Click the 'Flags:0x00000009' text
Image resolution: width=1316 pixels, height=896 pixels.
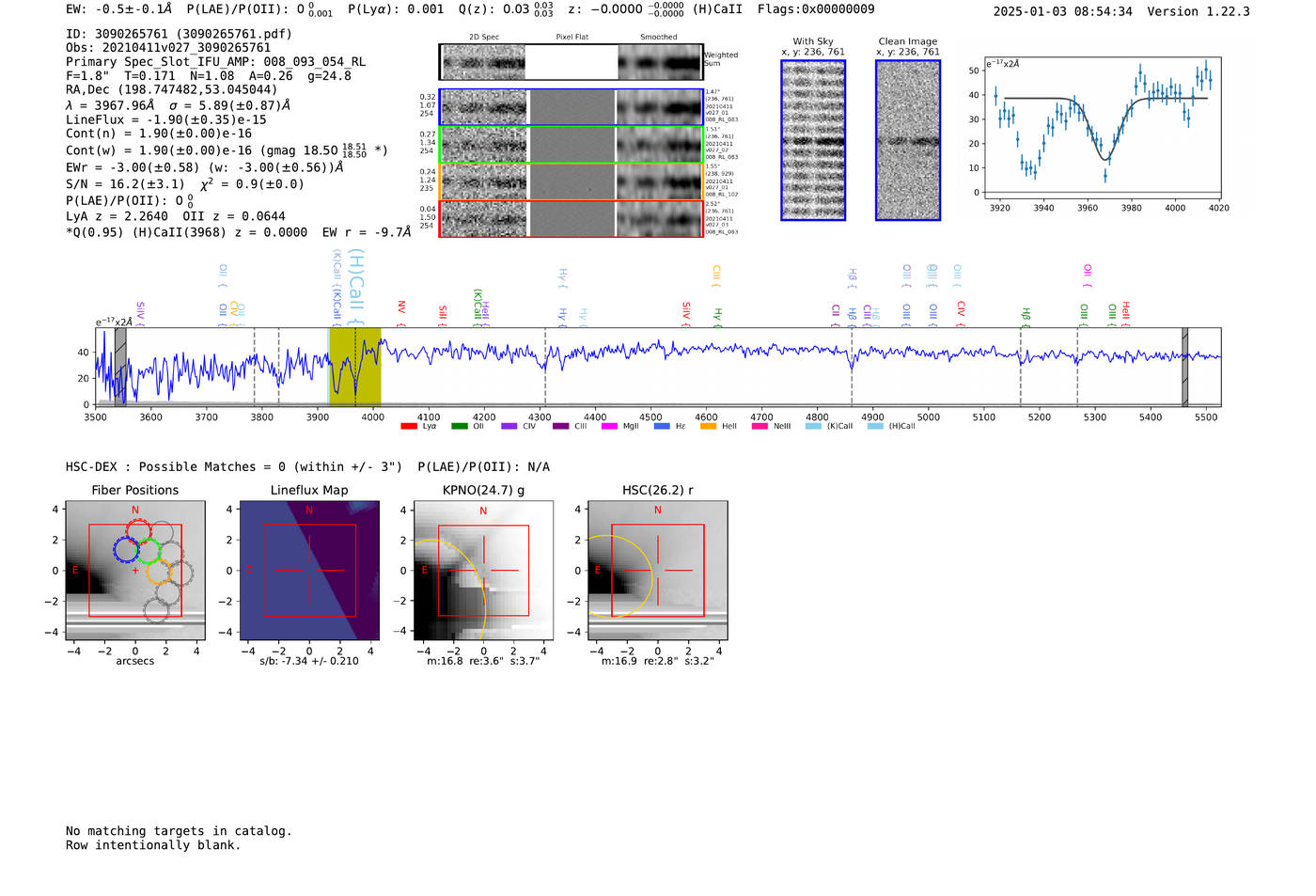click(x=816, y=9)
